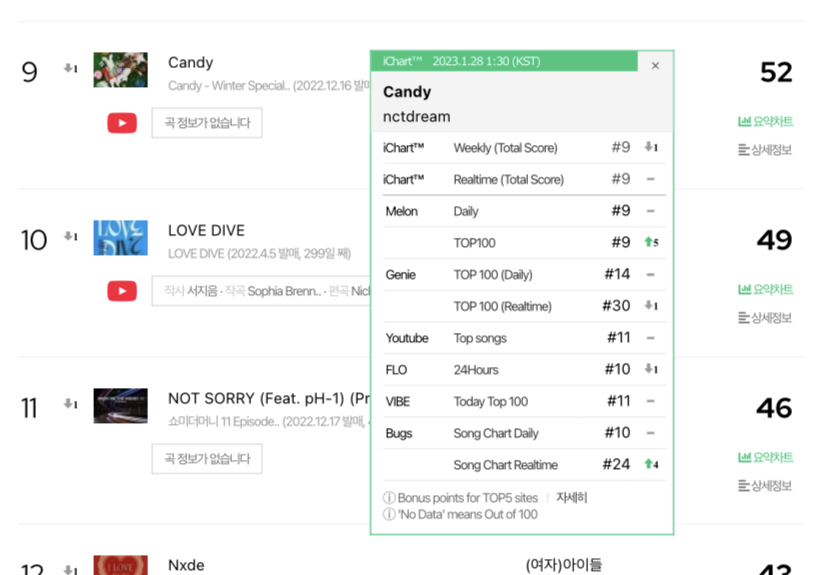Open Candy album thumbnail
Viewport: 828px width, 575px height.
click(x=120, y=70)
